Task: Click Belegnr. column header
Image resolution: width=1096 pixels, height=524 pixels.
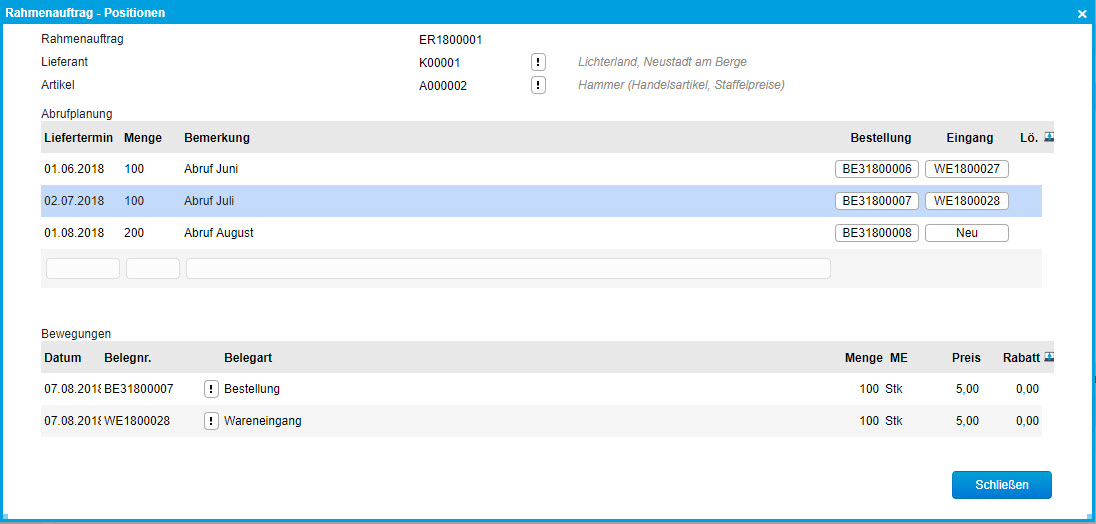Action: coord(128,358)
